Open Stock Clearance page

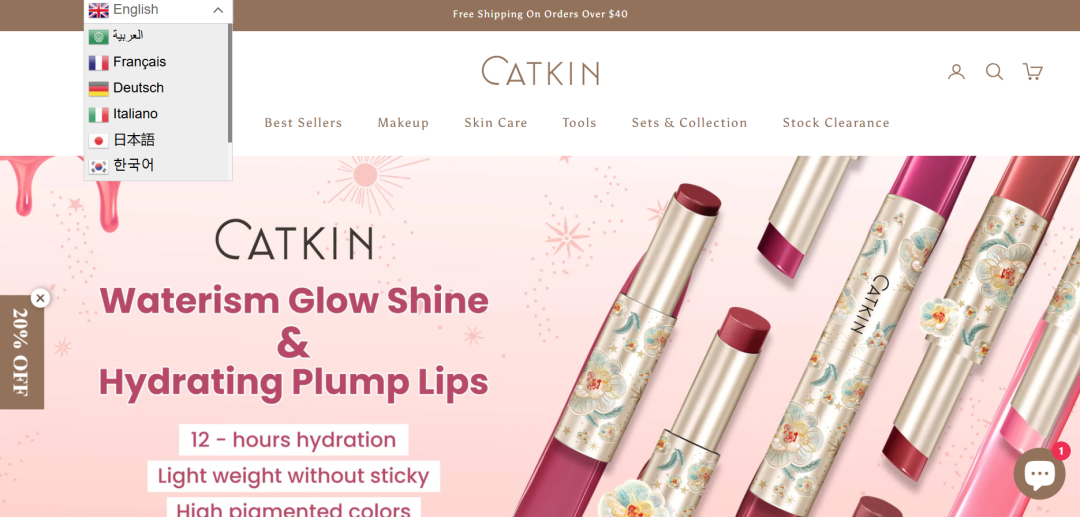point(835,123)
